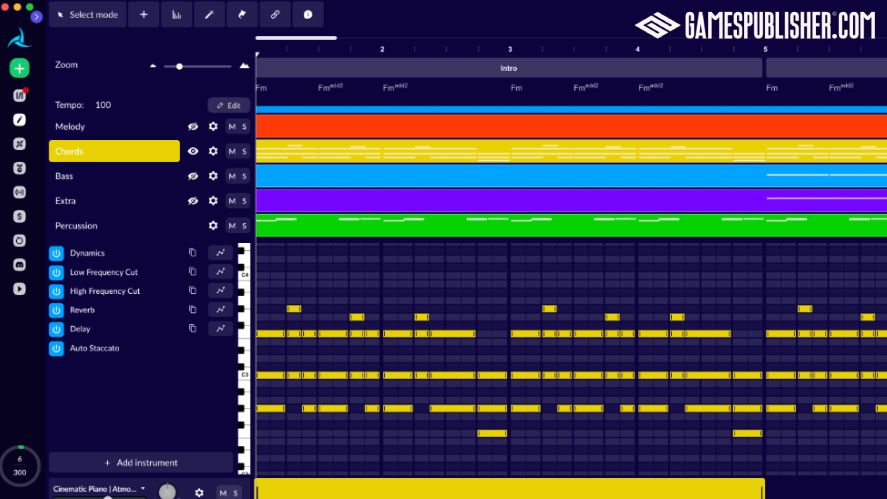
Task: Mute the Melody track
Action: click(x=232, y=127)
